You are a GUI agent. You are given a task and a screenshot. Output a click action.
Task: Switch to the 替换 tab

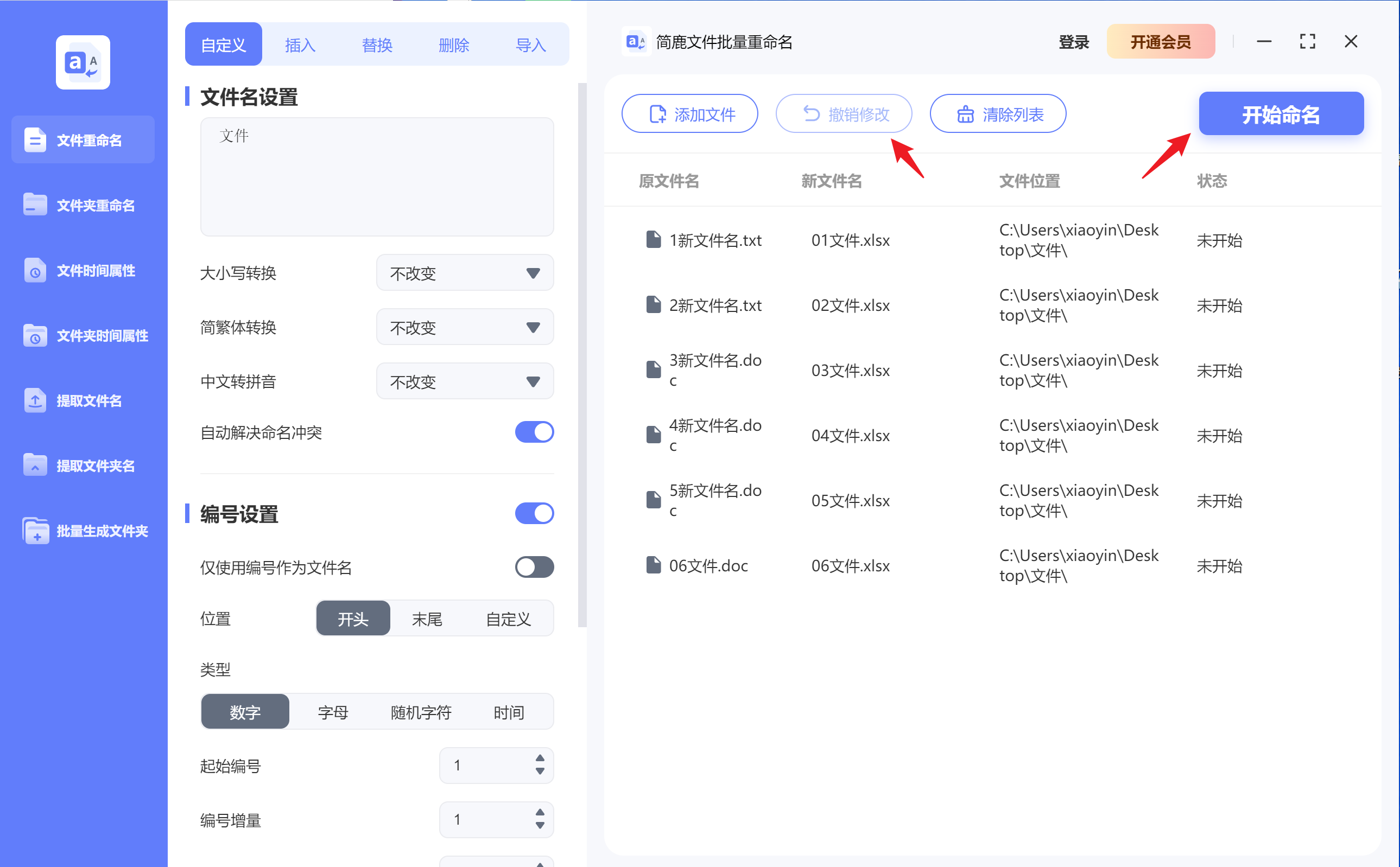point(376,44)
